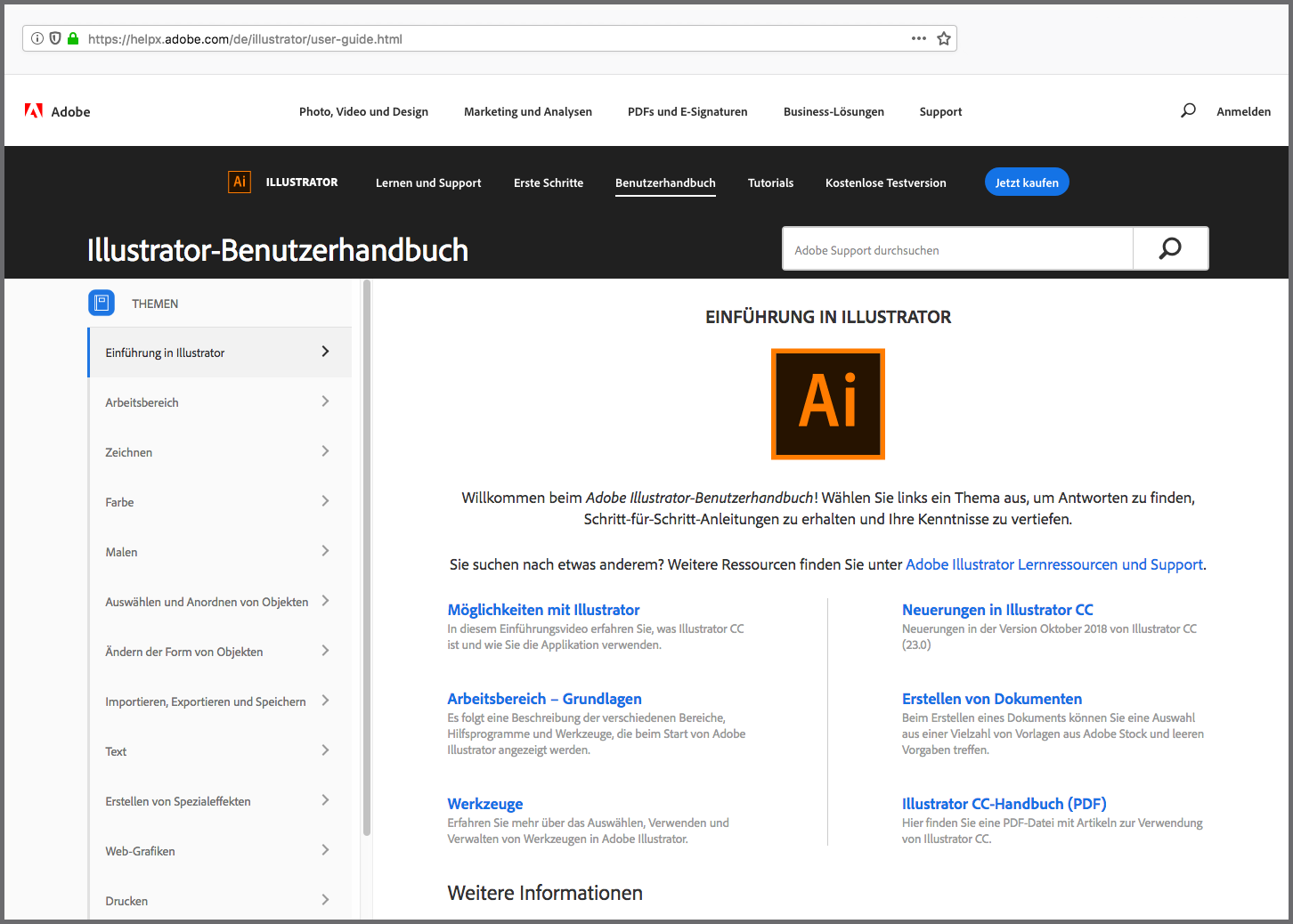Expand the Web-Grafiken topic chevron

[x=325, y=850]
